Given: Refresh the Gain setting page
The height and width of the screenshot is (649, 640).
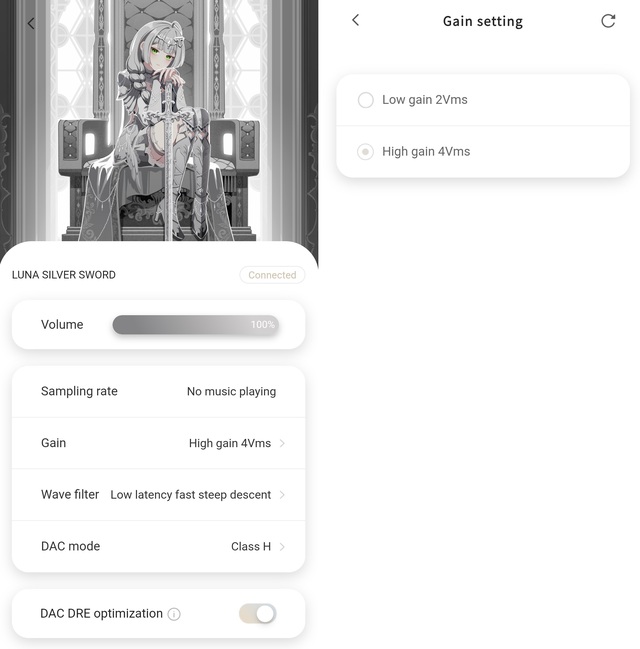Looking at the screenshot, I should (x=608, y=21).
